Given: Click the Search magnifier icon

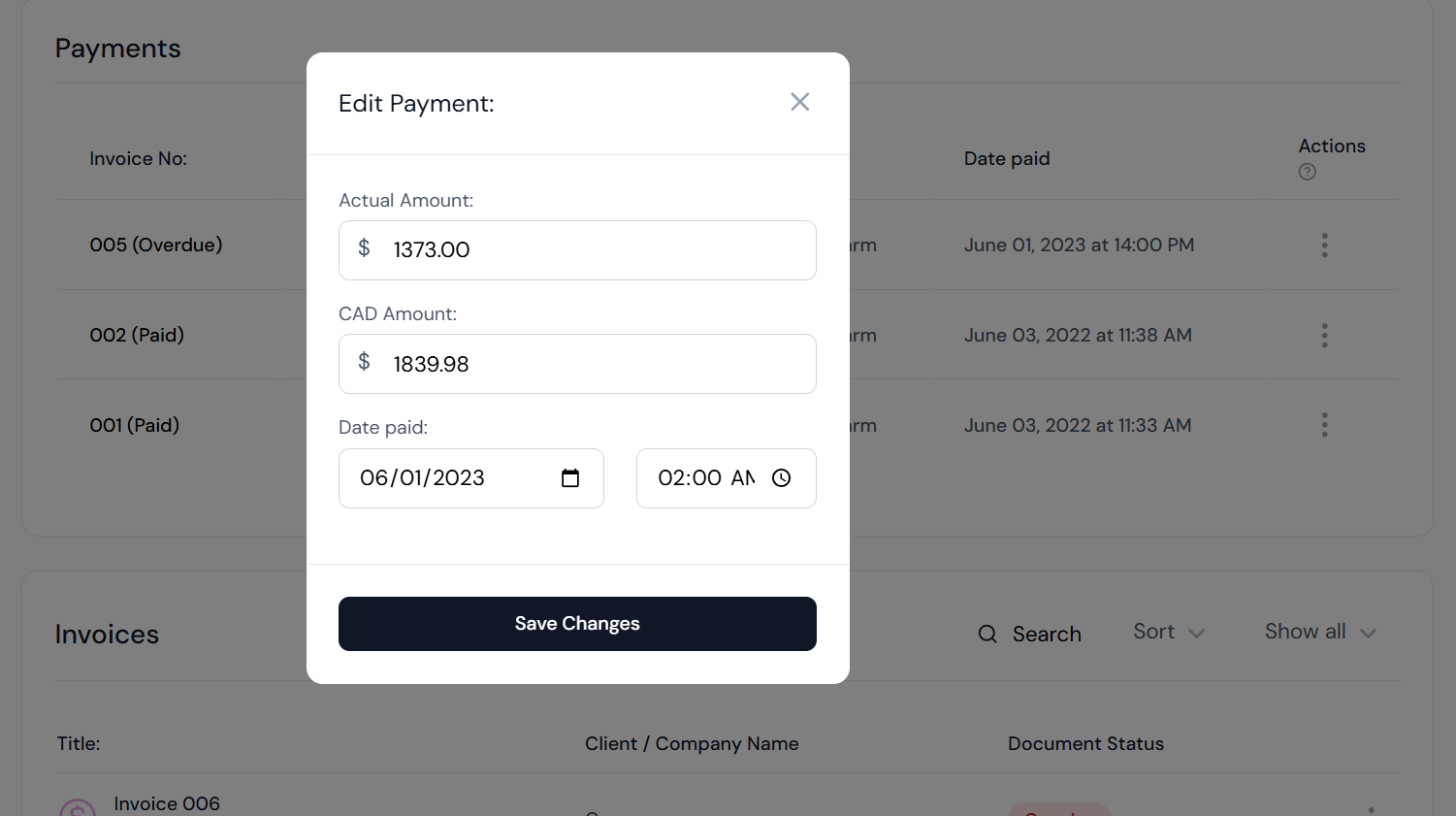Looking at the screenshot, I should [x=987, y=634].
